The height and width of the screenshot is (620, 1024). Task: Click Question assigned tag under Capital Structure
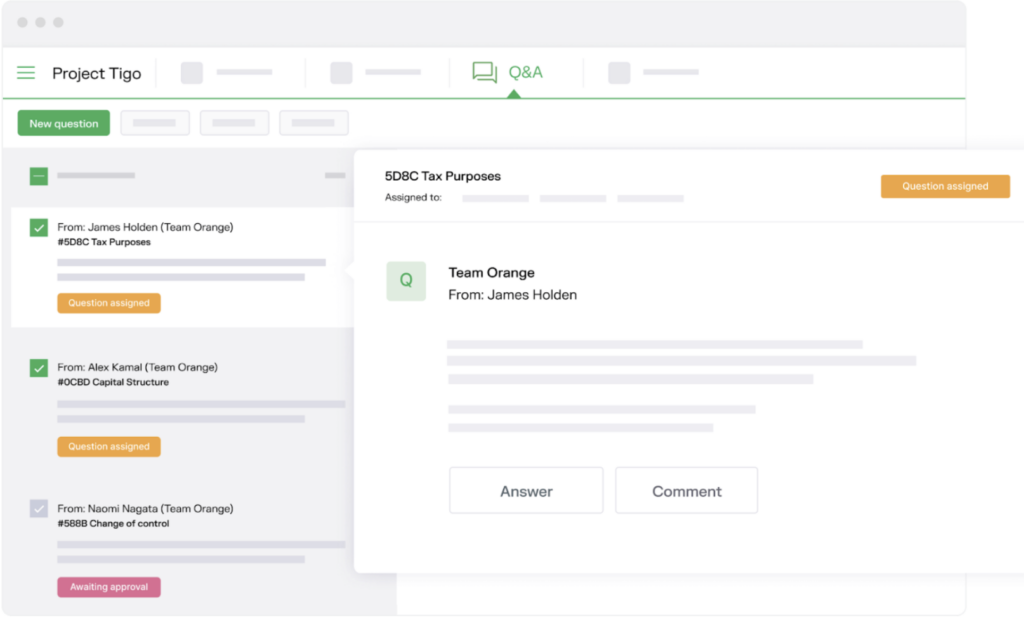109,447
